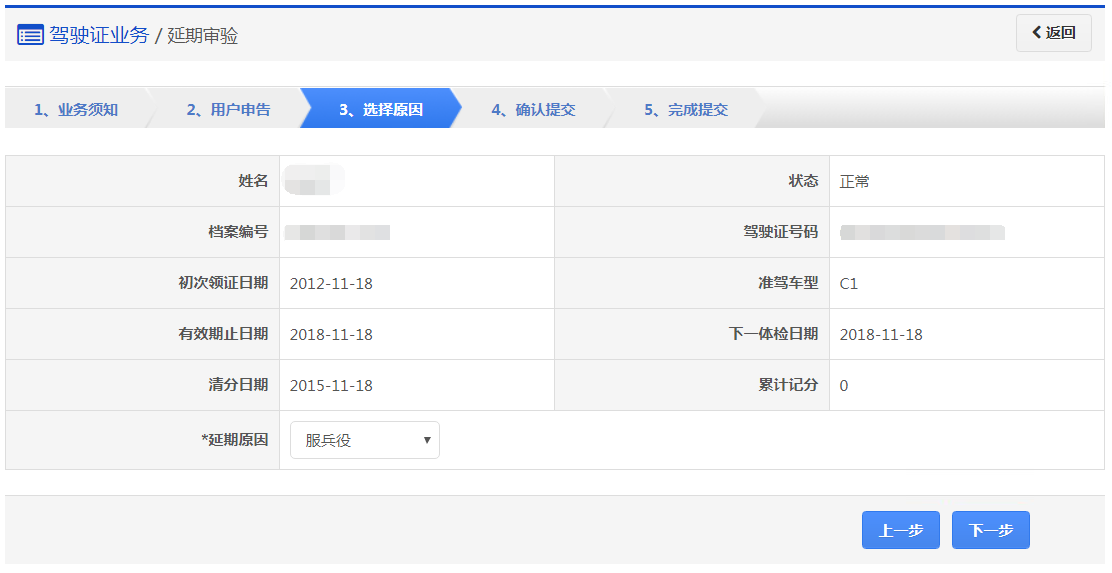Jump to step 4、确认提交
This screenshot has height=573, width=1112.
click(533, 109)
